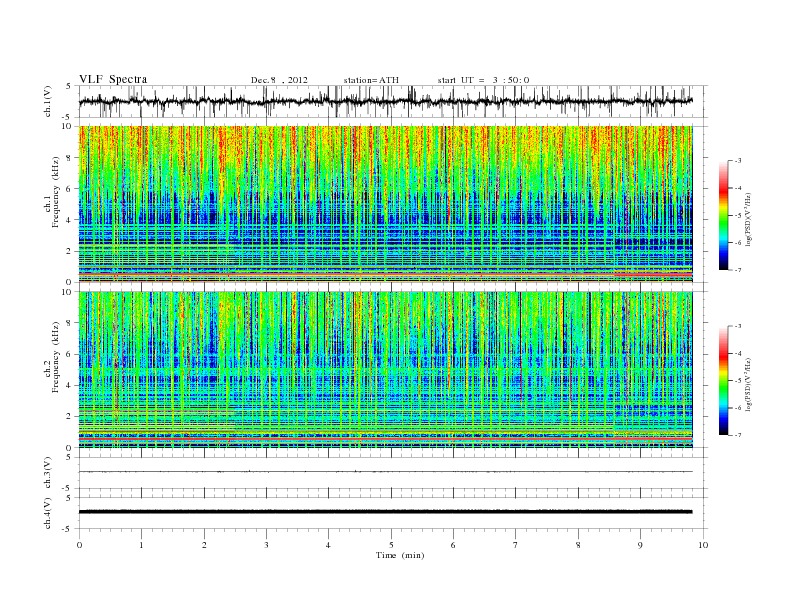Click the '-7' label on ch.2 colorbar
This screenshot has width=792, height=612.
[x=737, y=435]
